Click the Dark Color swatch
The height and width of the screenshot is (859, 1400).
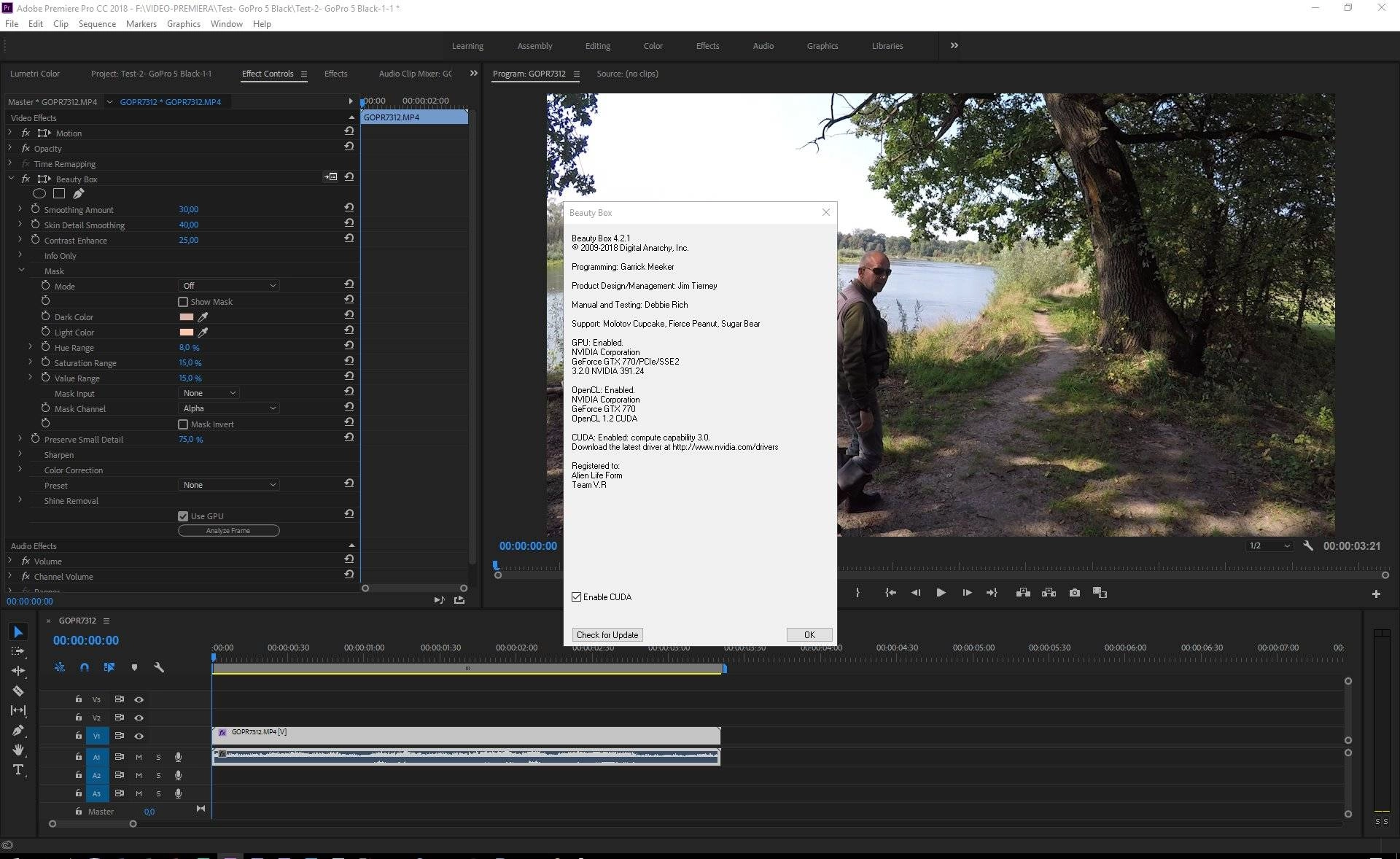(x=187, y=317)
